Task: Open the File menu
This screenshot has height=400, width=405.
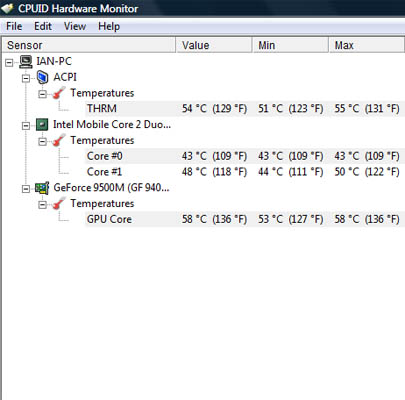Action: (14, 26)
